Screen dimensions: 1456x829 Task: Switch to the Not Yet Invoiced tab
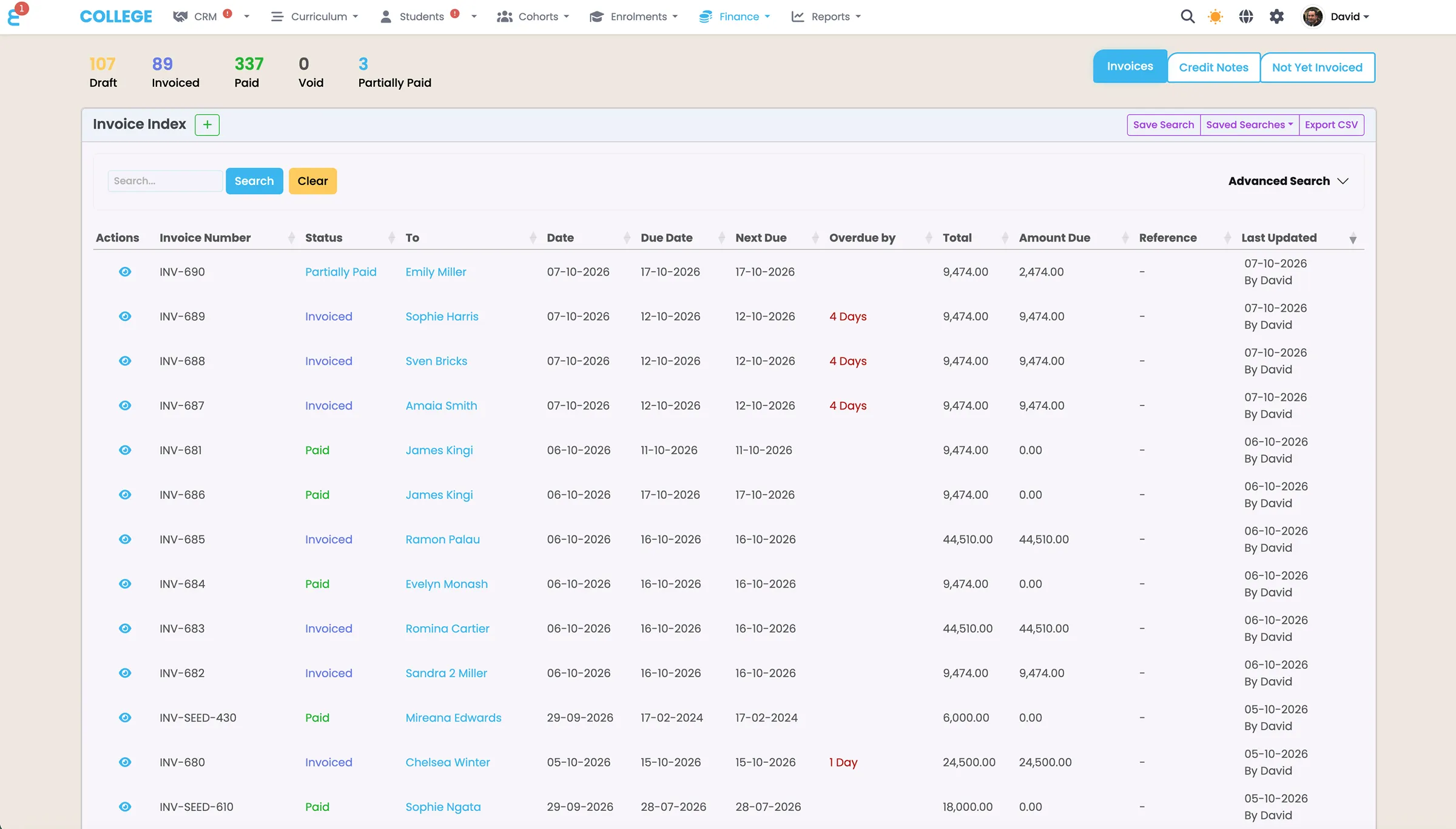click(x=1317, y=67)
